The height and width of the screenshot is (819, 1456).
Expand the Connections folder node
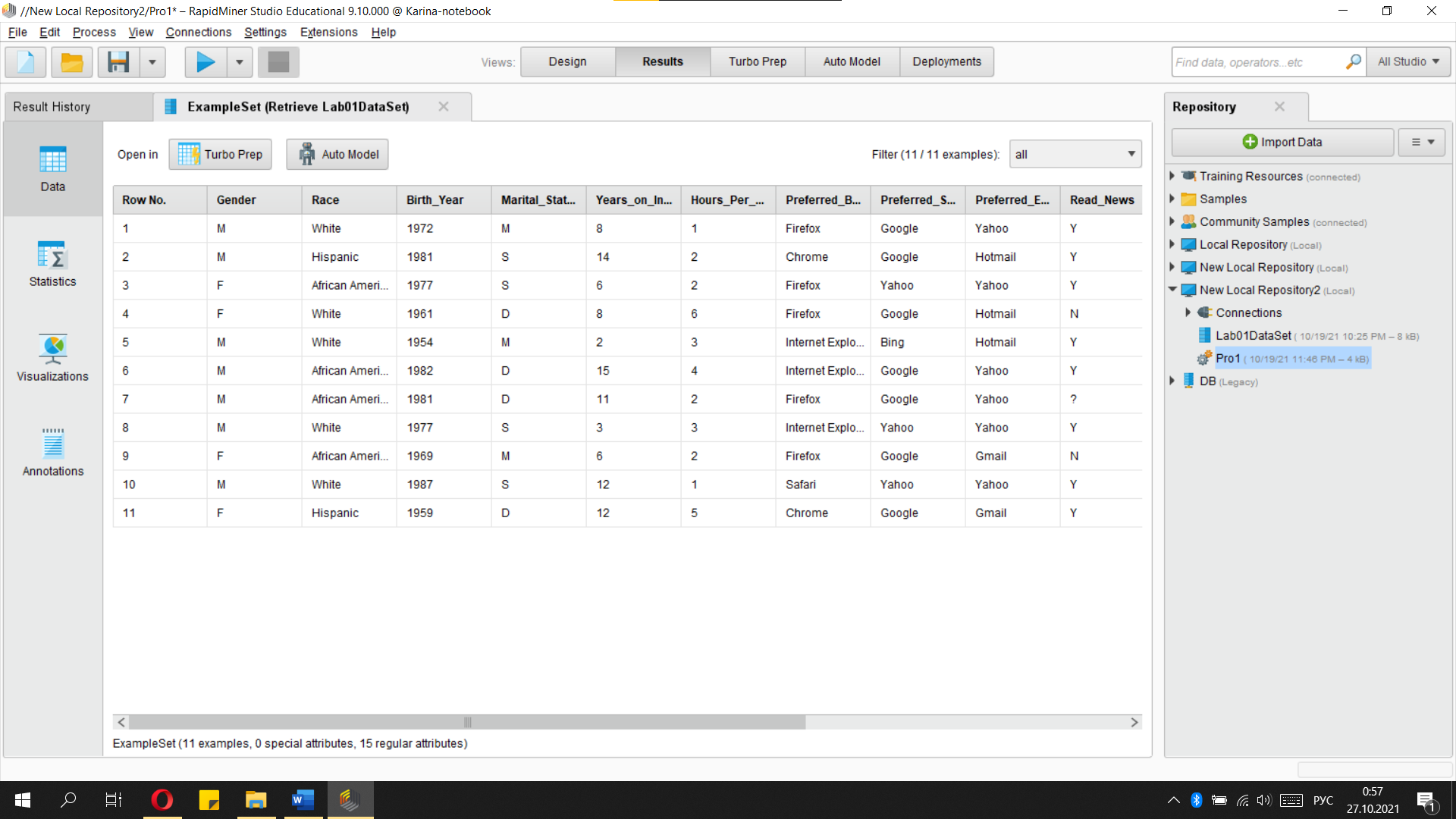tap(1188, 312)
